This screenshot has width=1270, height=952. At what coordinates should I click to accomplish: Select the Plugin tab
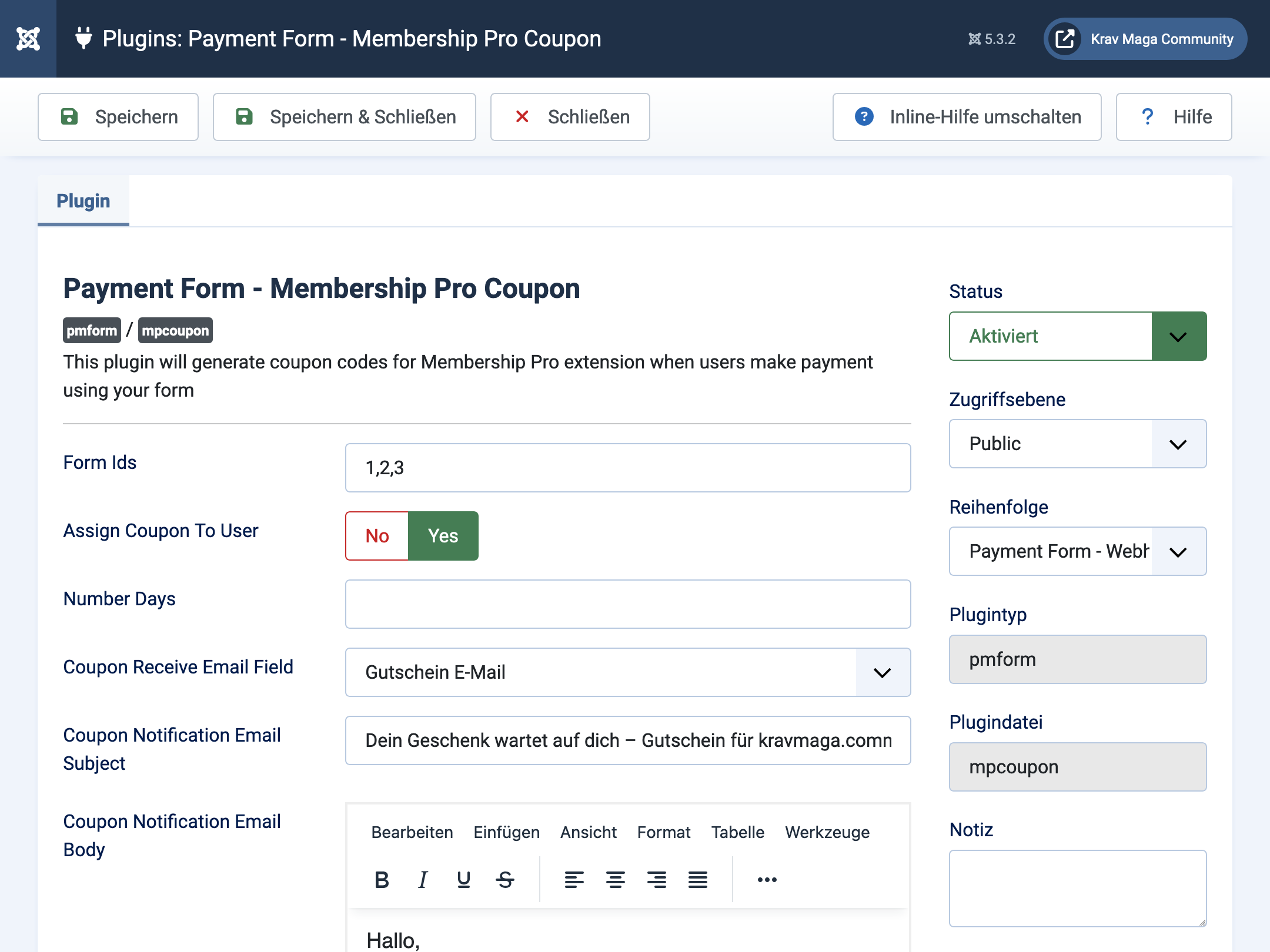point(83,201)
